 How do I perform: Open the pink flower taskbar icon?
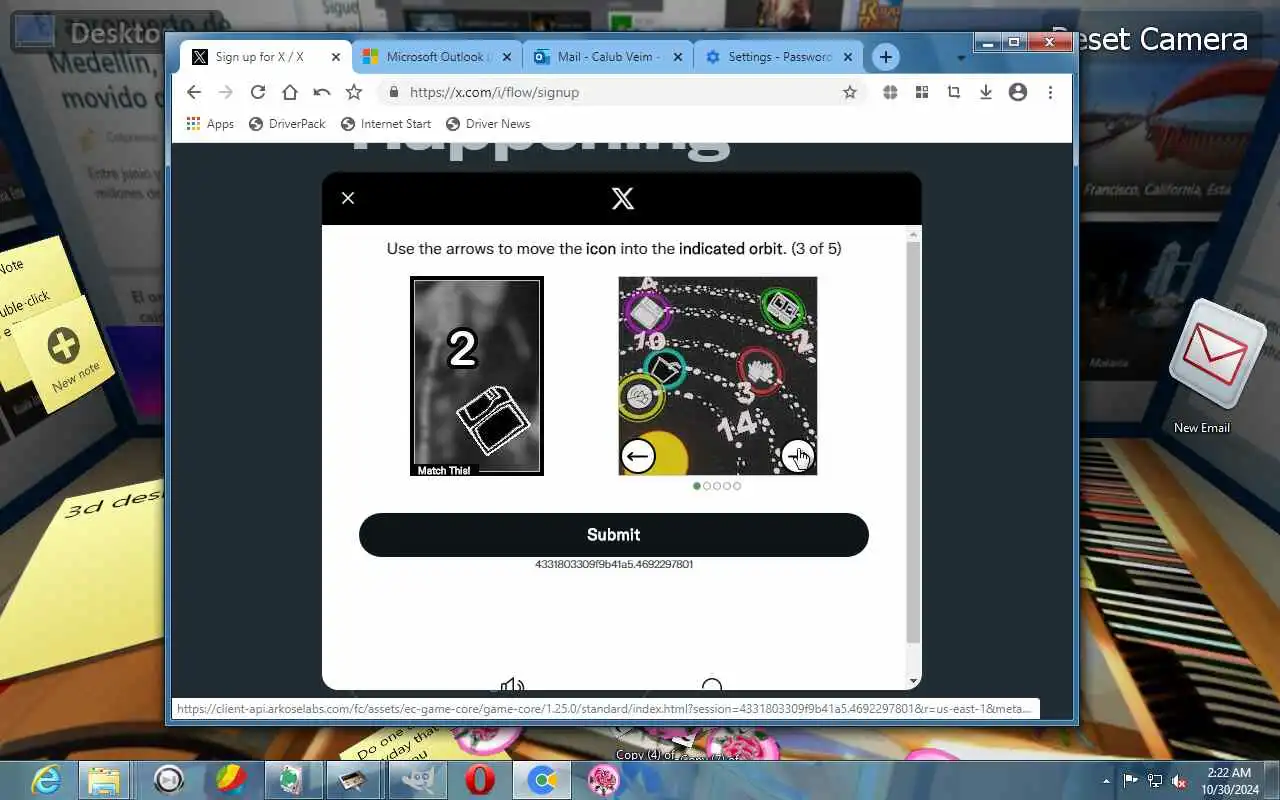point(603,780)
